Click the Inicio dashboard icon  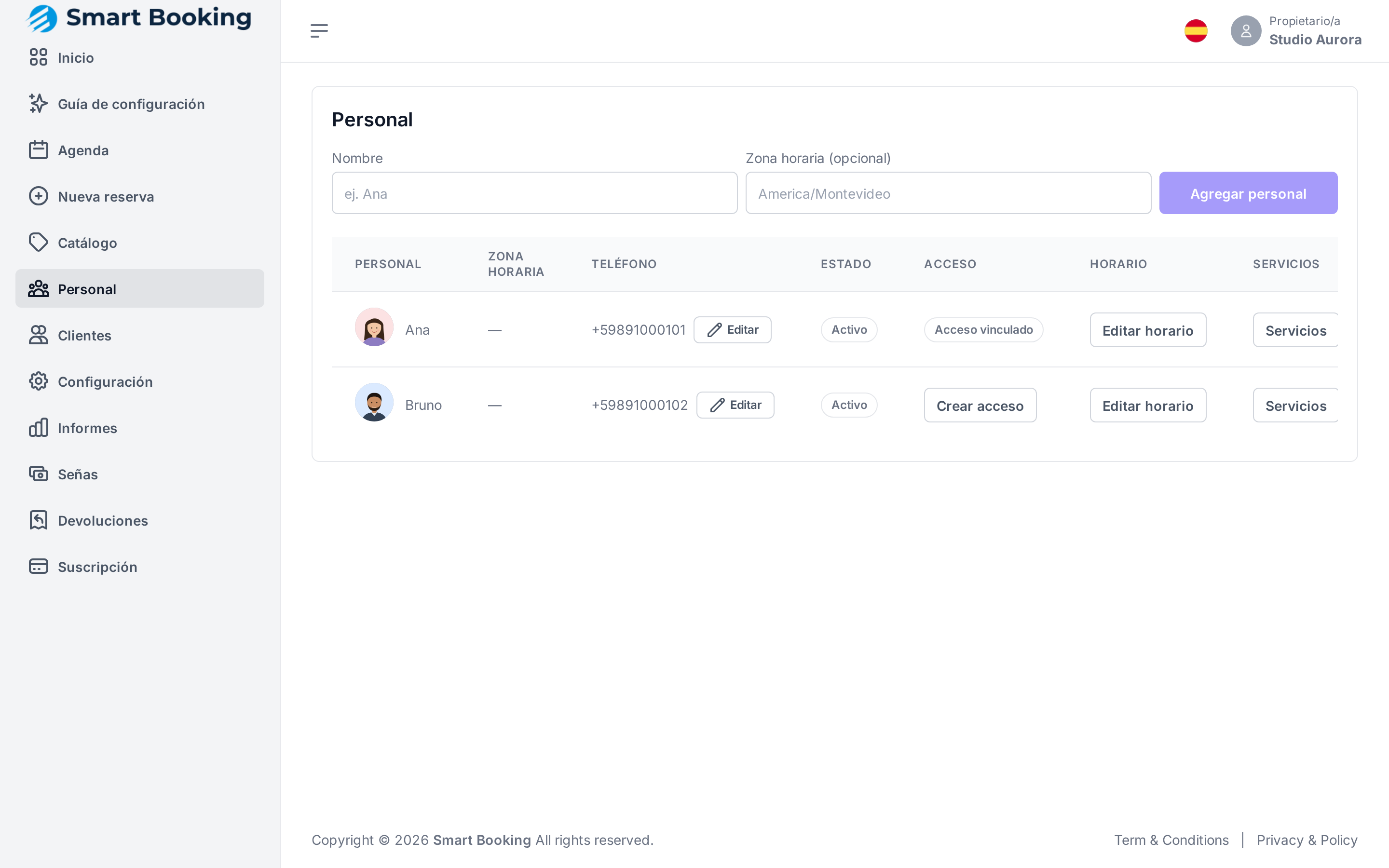(39, 57)
